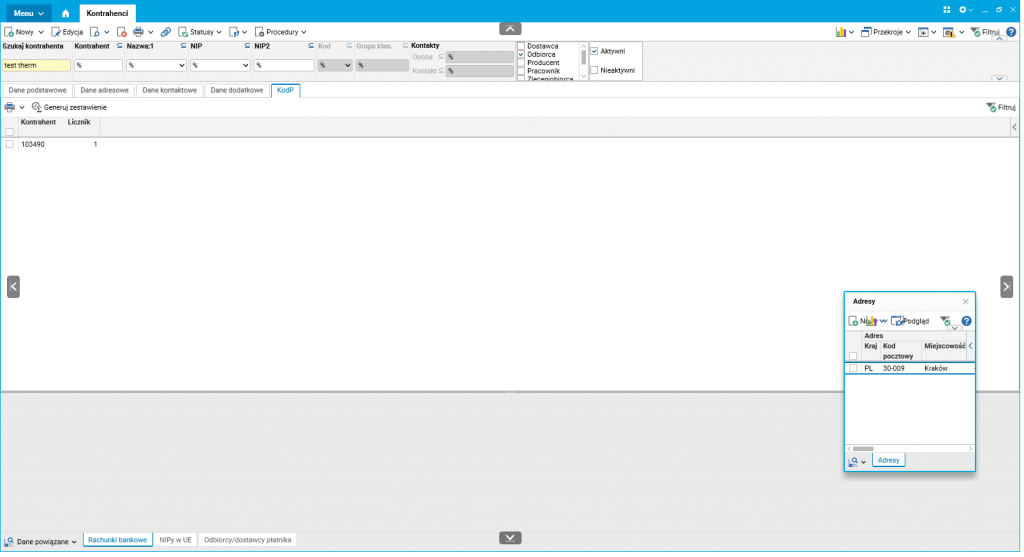Open help icon in the Adresy panel

tap(967, 321)
